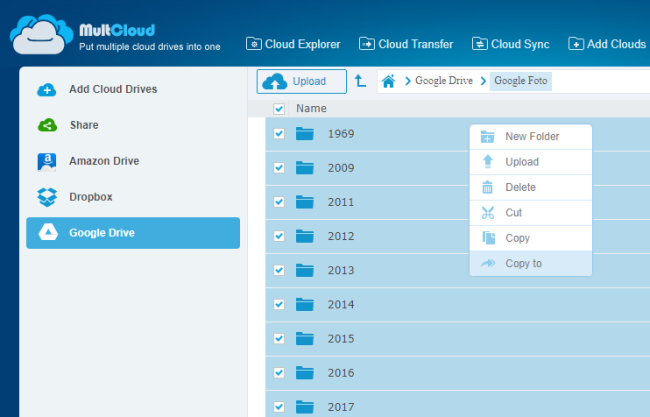650x417 pixels.
Task: Sort by the Name column header
Action: (x=311, y=109)
